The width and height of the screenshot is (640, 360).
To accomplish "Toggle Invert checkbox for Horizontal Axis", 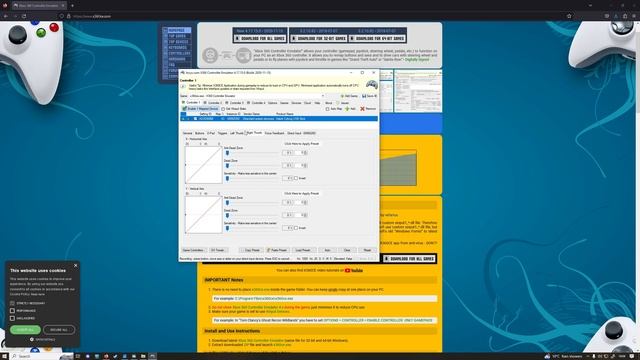I will click(x=296, y=178).
